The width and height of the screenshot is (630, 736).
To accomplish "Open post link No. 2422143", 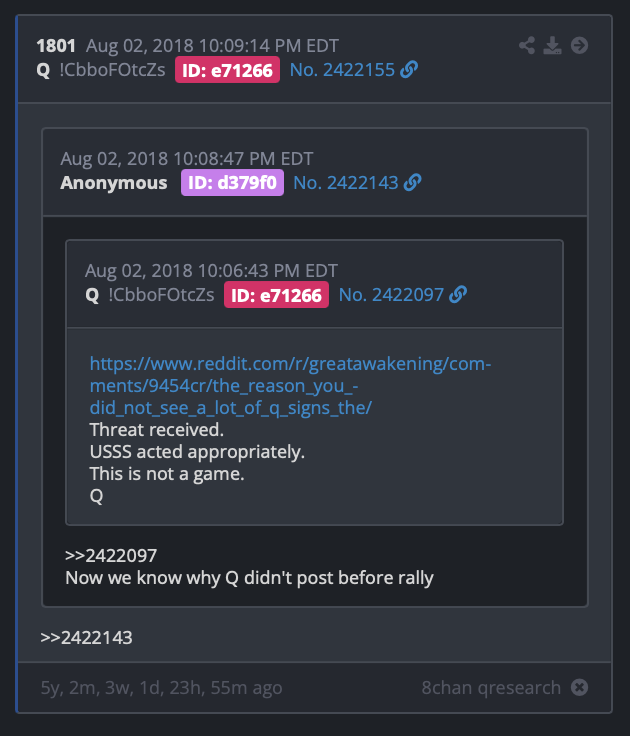I will pyautogui.click(x=346, y=183).
